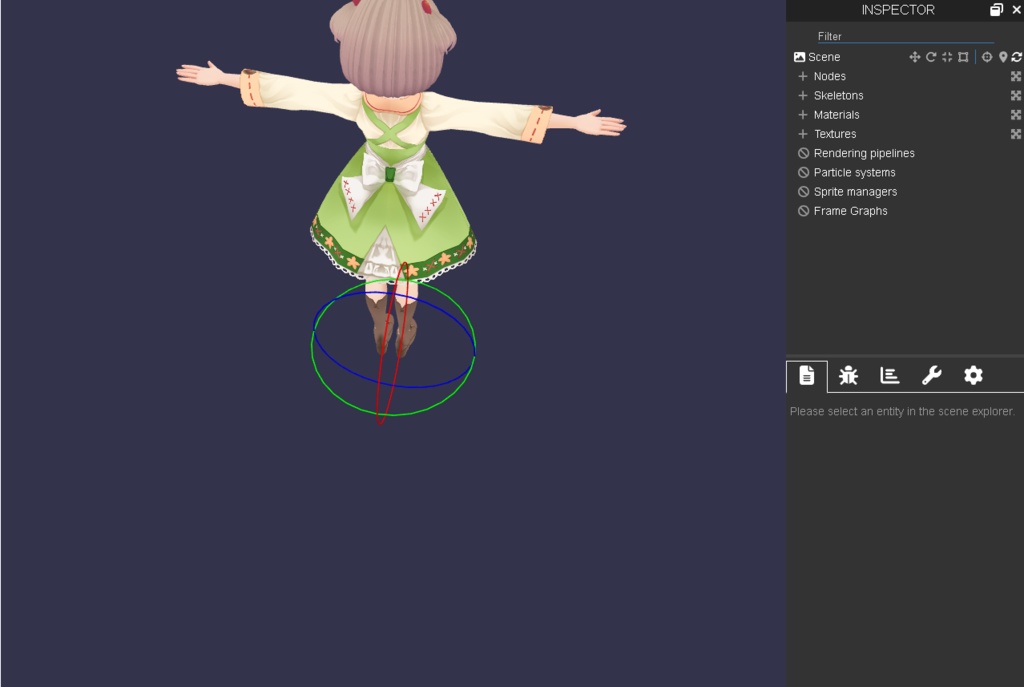Expand the Skeletons tree with the plus
Viewport: 1024px width, 687px height.
(x=803, y=95)
